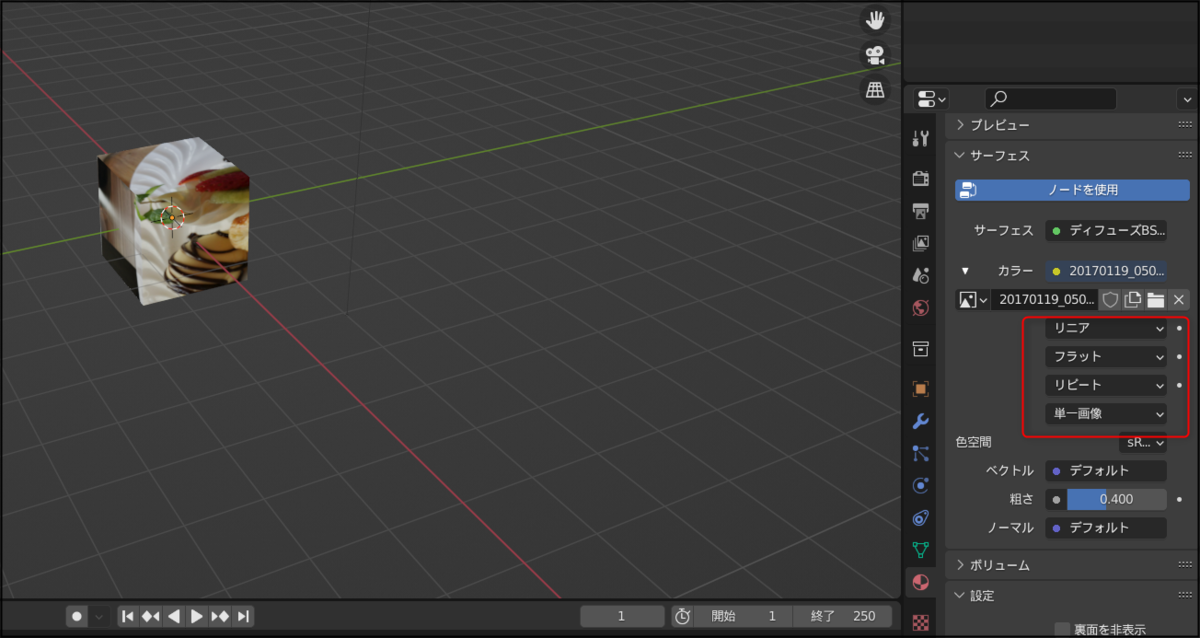This screenshot has width=1200, height=638.
Task: Open the Particle properties tab
Action: click(x=920, y=453)
